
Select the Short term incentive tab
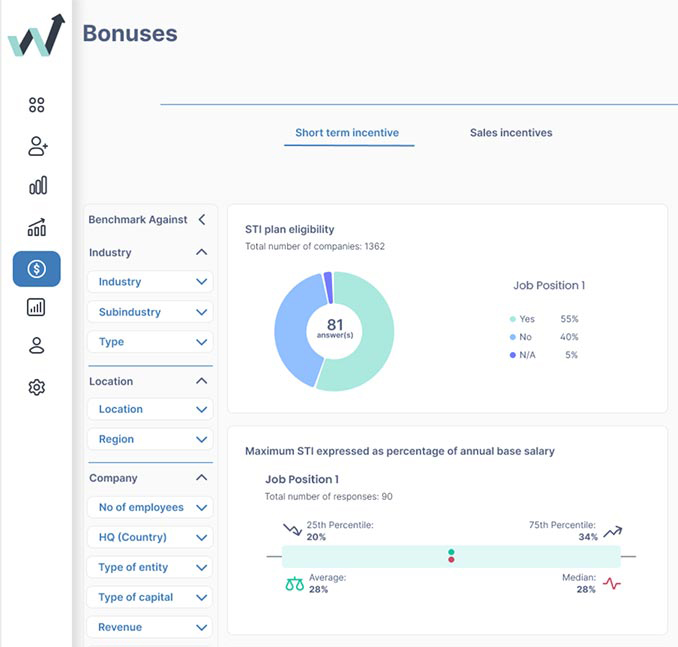pyautogui.click(x=347, y=133)
